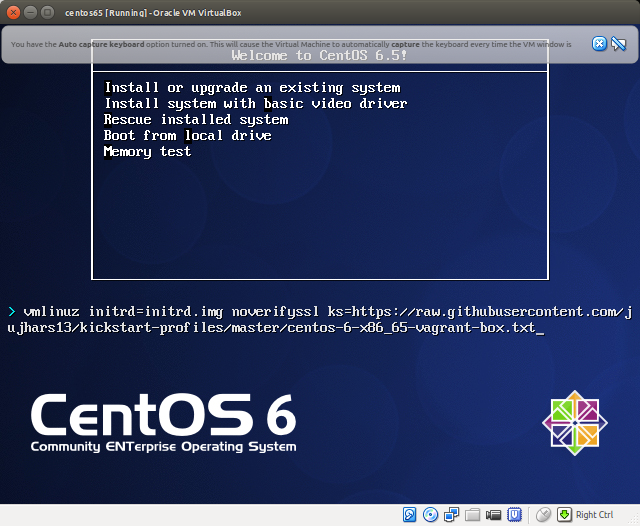Open the shared folders indicator
The image size is (640, 526).
point(472,515)
